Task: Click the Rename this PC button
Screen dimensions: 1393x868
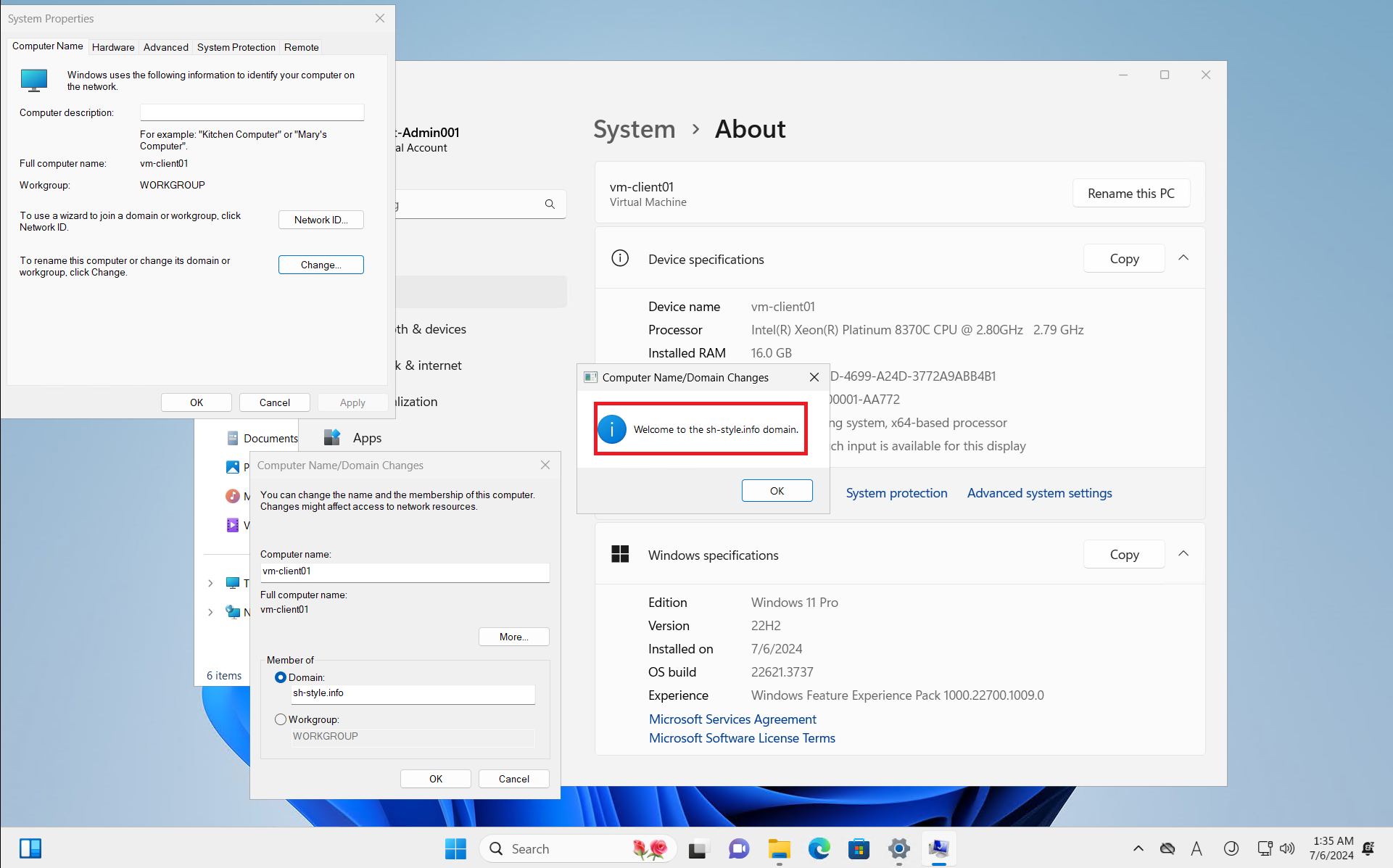Action: click(x=1130, y=194)
